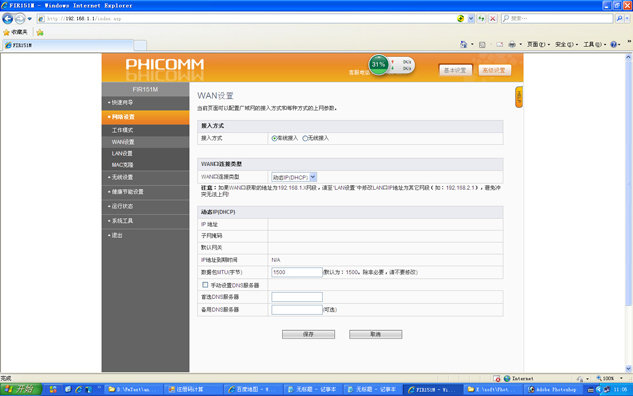Click the green 31% usage indicator
This screenshot has width=633, height=396.
point(379,65)
